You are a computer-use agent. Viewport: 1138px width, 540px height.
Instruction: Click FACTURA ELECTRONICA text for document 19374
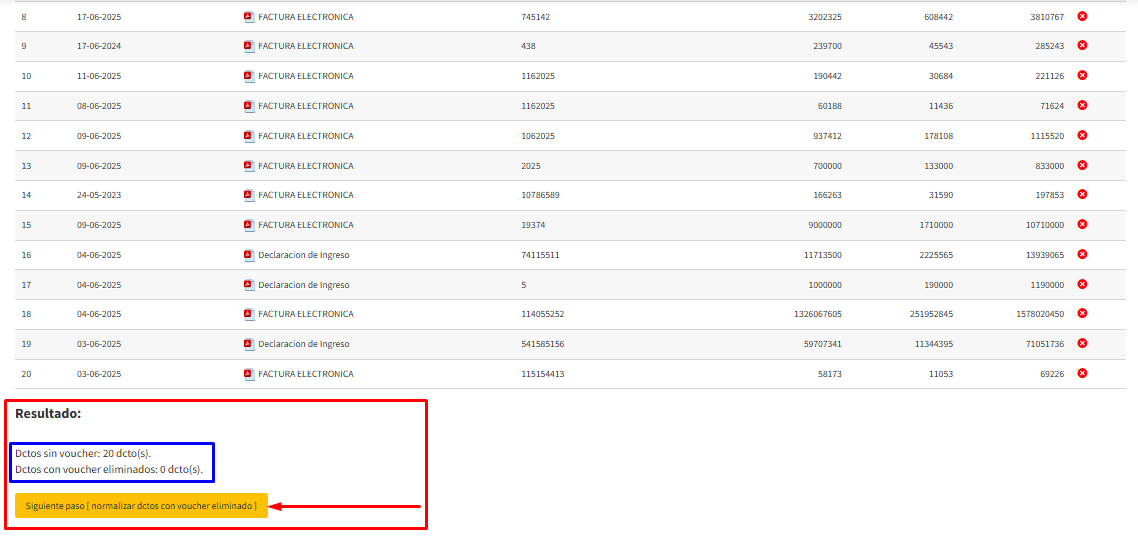point(305,225)
